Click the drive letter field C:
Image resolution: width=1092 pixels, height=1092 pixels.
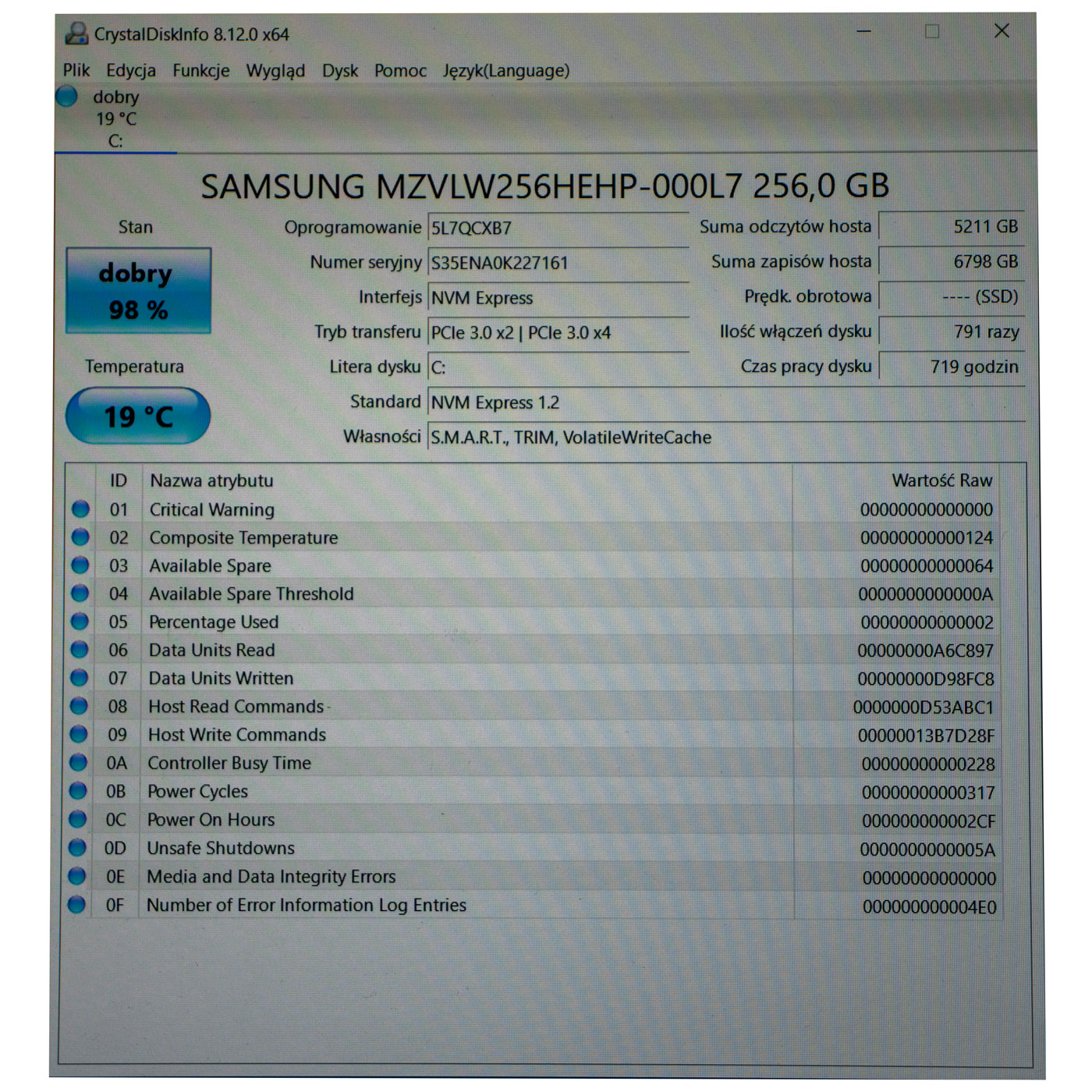[x=558, y=367]
